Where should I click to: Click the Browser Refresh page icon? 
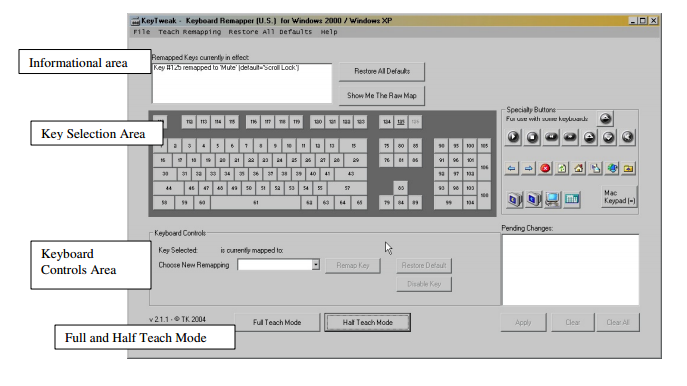[562, 168]
